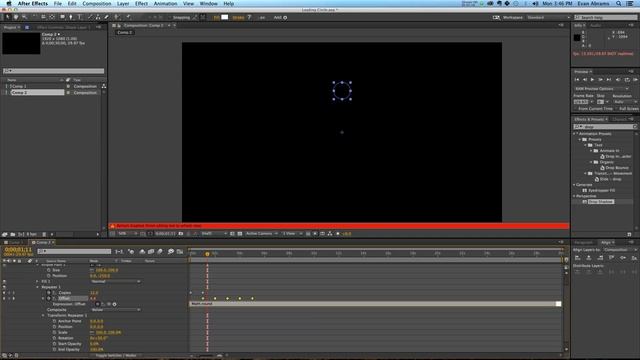Collapse the Transform Repeater 1 group
The height and width of the screenshot is (360, 640).
tap(43, 316)
